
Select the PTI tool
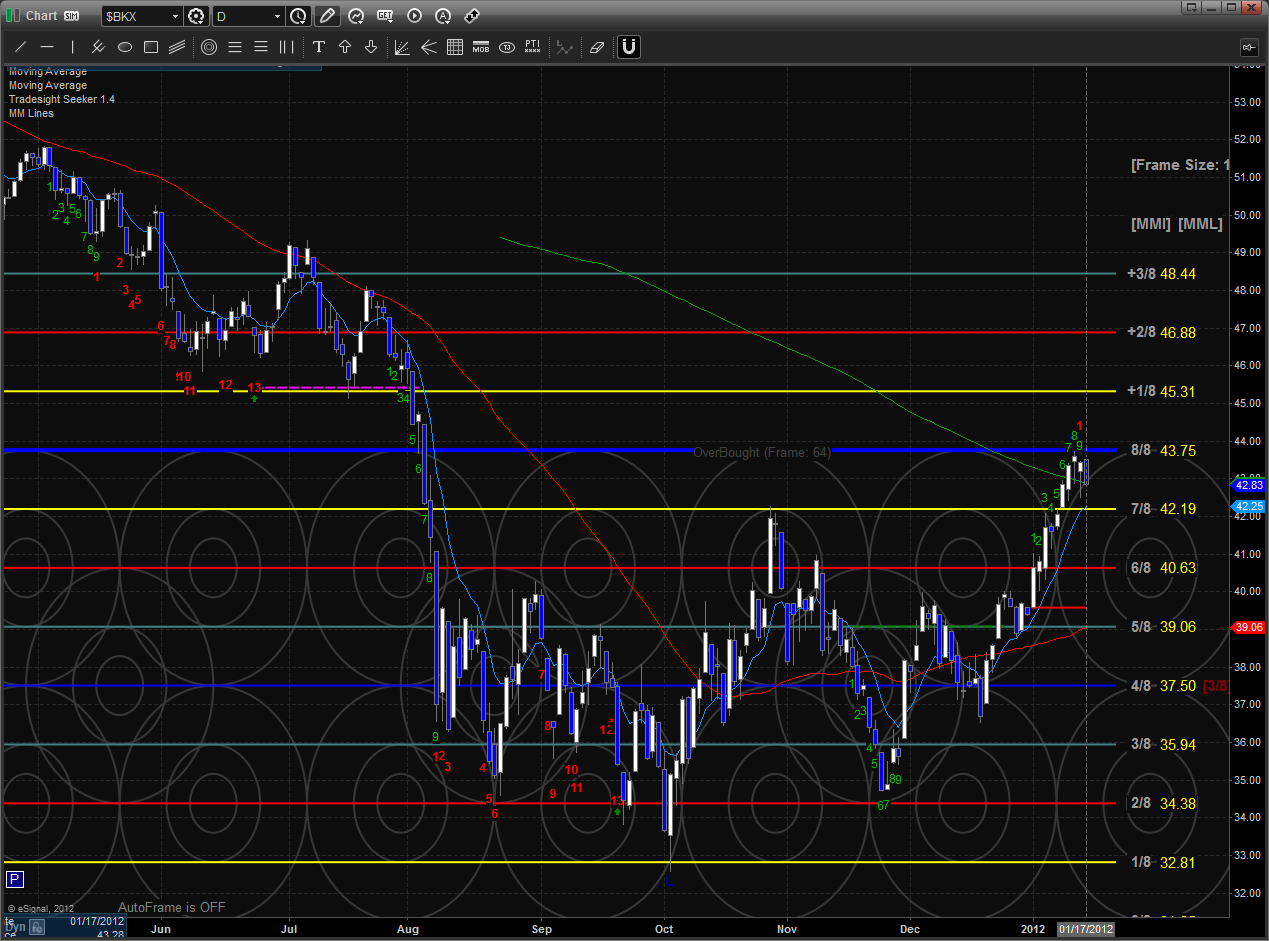click(532, 47)
